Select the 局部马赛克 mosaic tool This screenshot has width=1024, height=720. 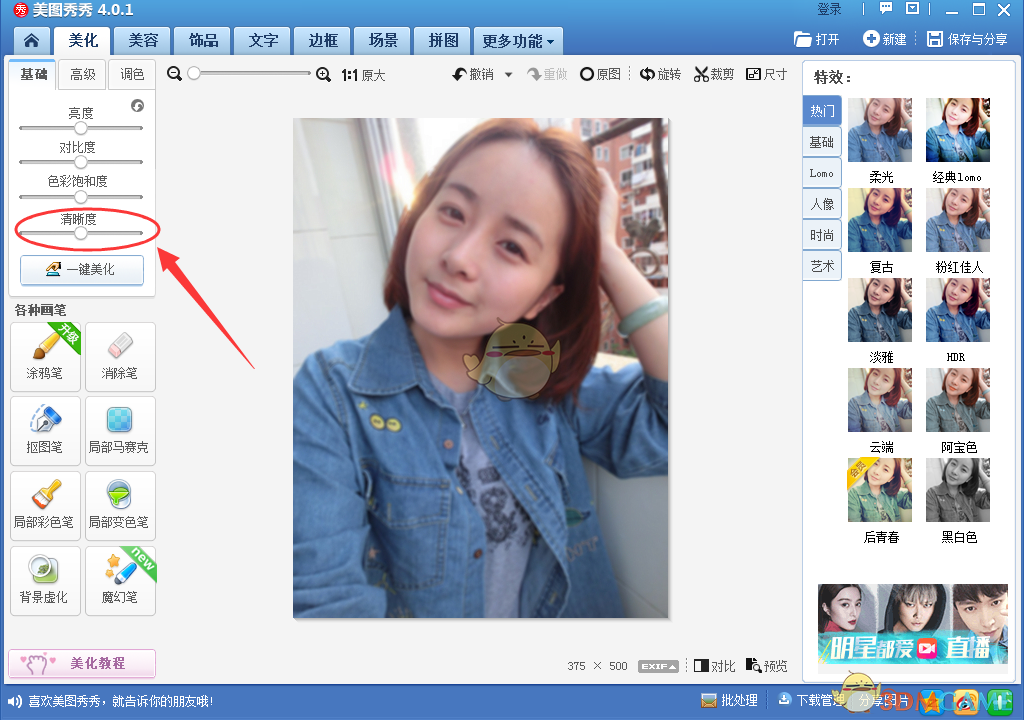119,431
